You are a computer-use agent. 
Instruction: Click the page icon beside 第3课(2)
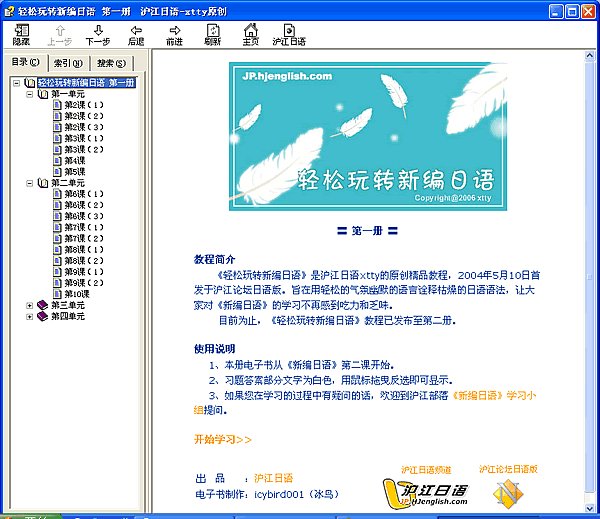57,149
